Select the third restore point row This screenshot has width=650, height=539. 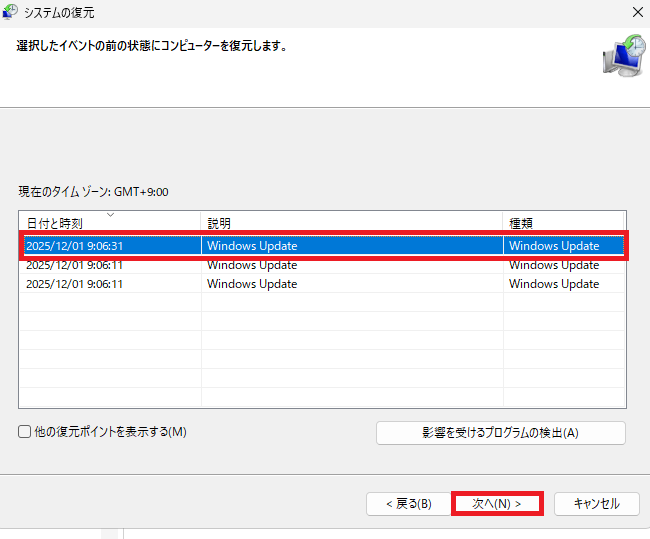click(x=74, y=284)
